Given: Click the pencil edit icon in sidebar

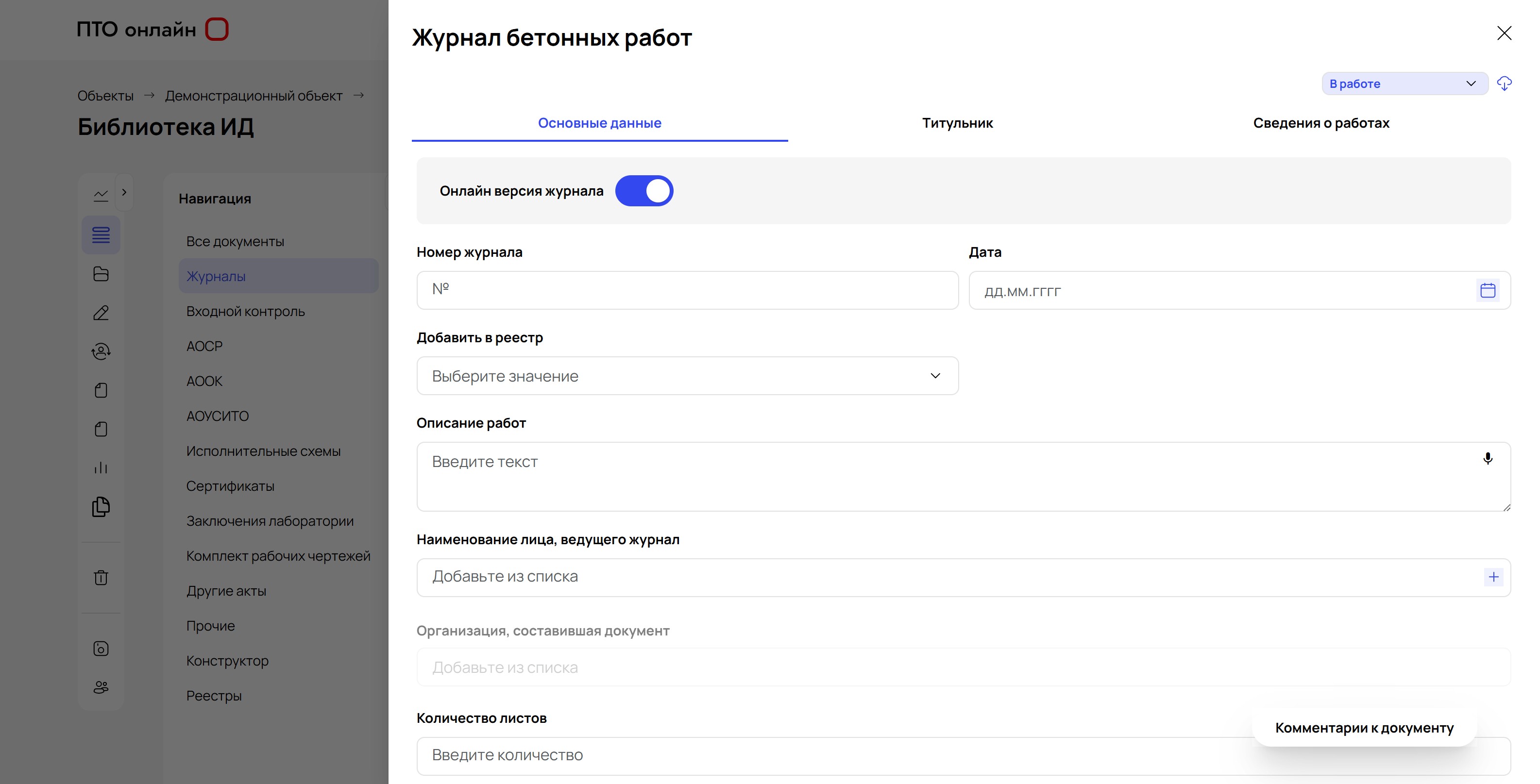Looking at the screenshot, I should pos(101,313).
